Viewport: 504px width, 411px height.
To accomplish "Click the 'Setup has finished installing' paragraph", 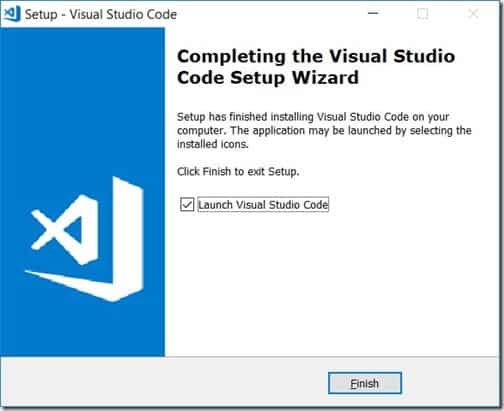I will pos(324,130).
